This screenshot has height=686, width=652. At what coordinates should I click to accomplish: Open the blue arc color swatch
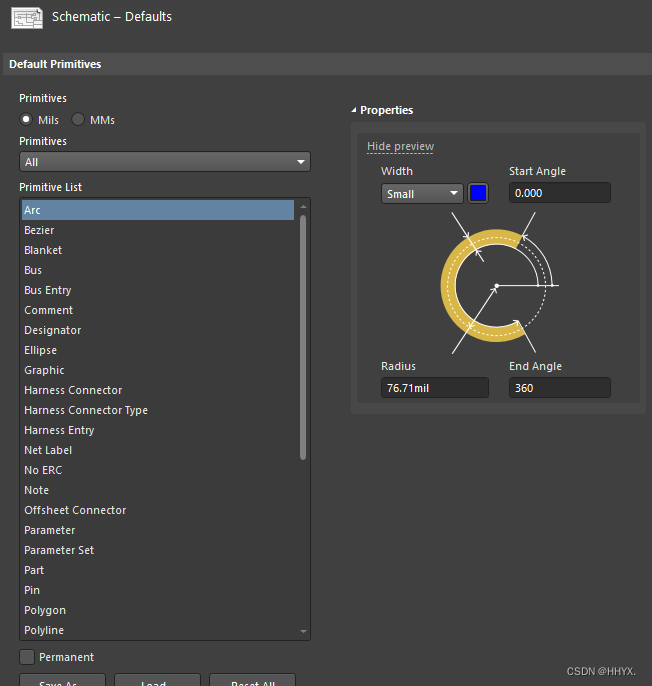point(478,193)
